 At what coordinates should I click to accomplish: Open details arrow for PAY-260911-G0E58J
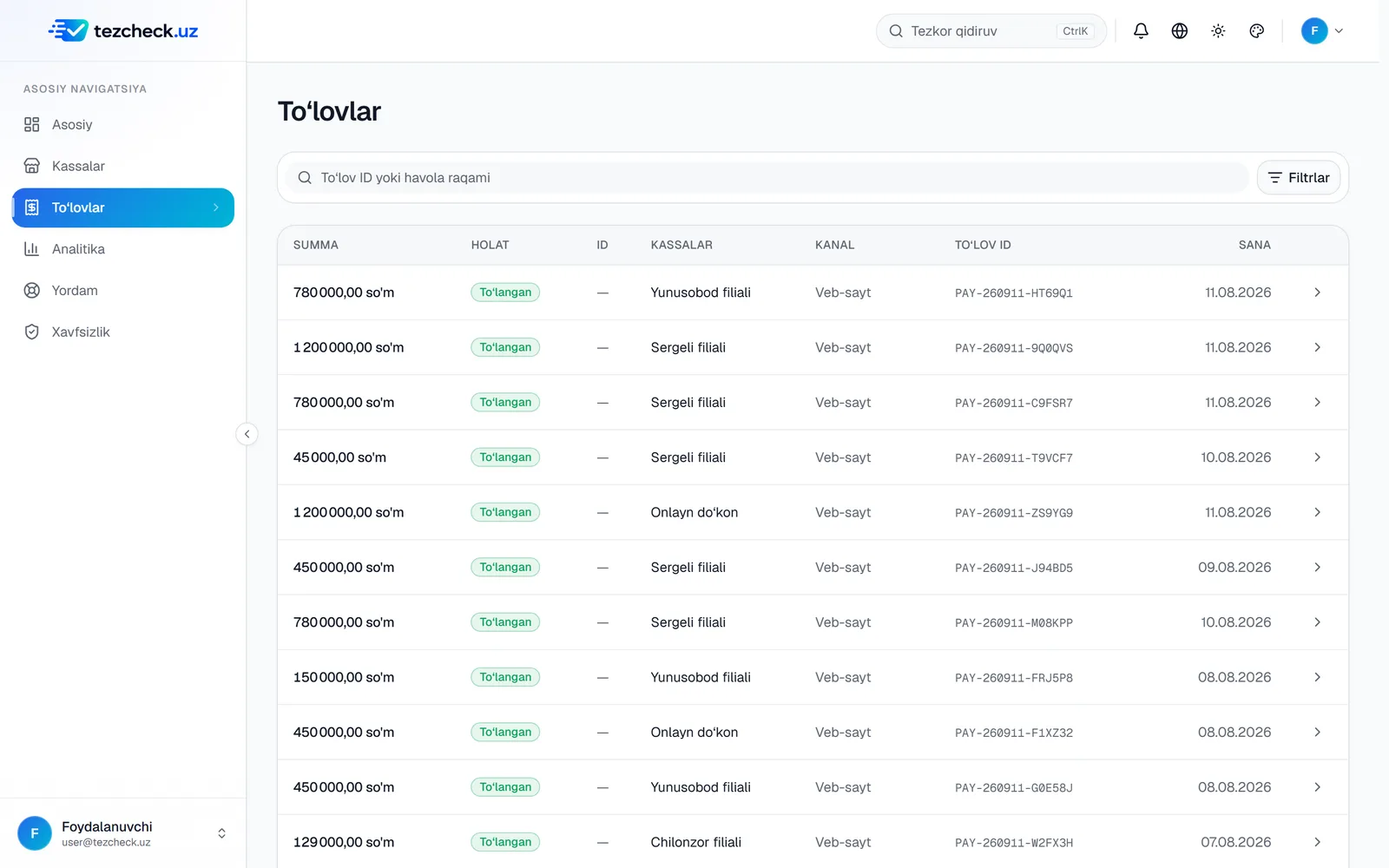click(1317, 787)
